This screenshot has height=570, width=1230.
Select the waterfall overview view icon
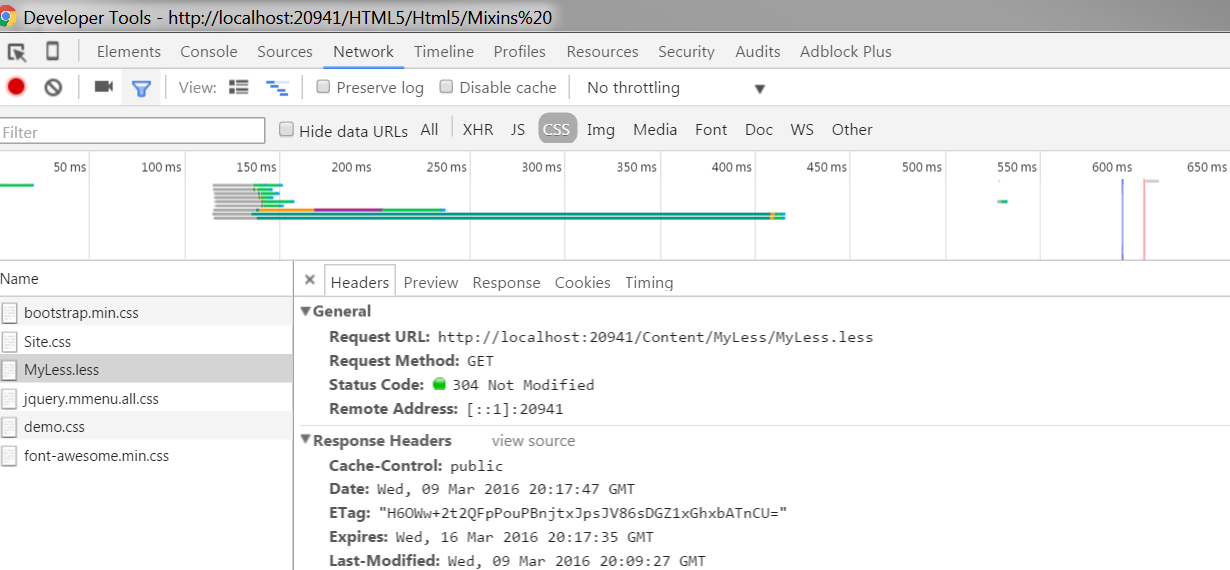coord(277,88)
